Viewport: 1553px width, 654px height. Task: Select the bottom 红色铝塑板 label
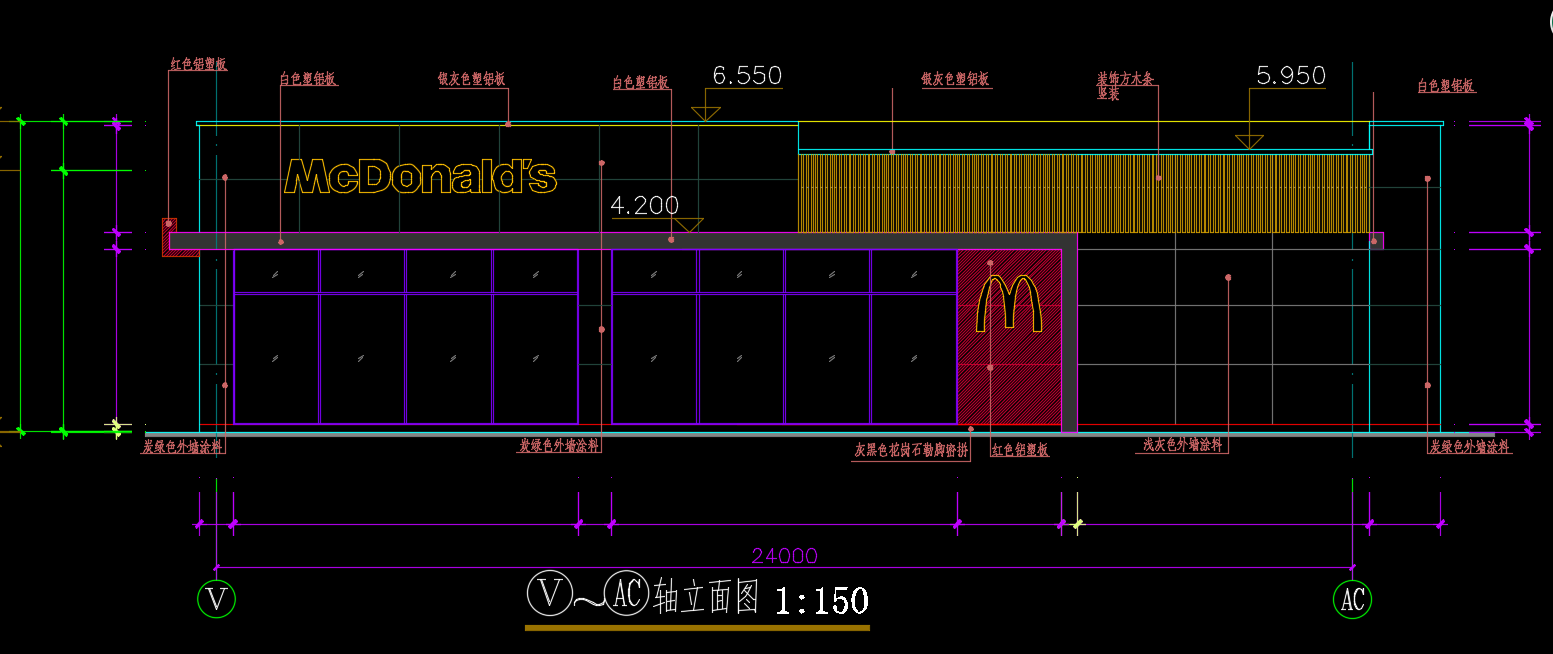[1020, 451]
